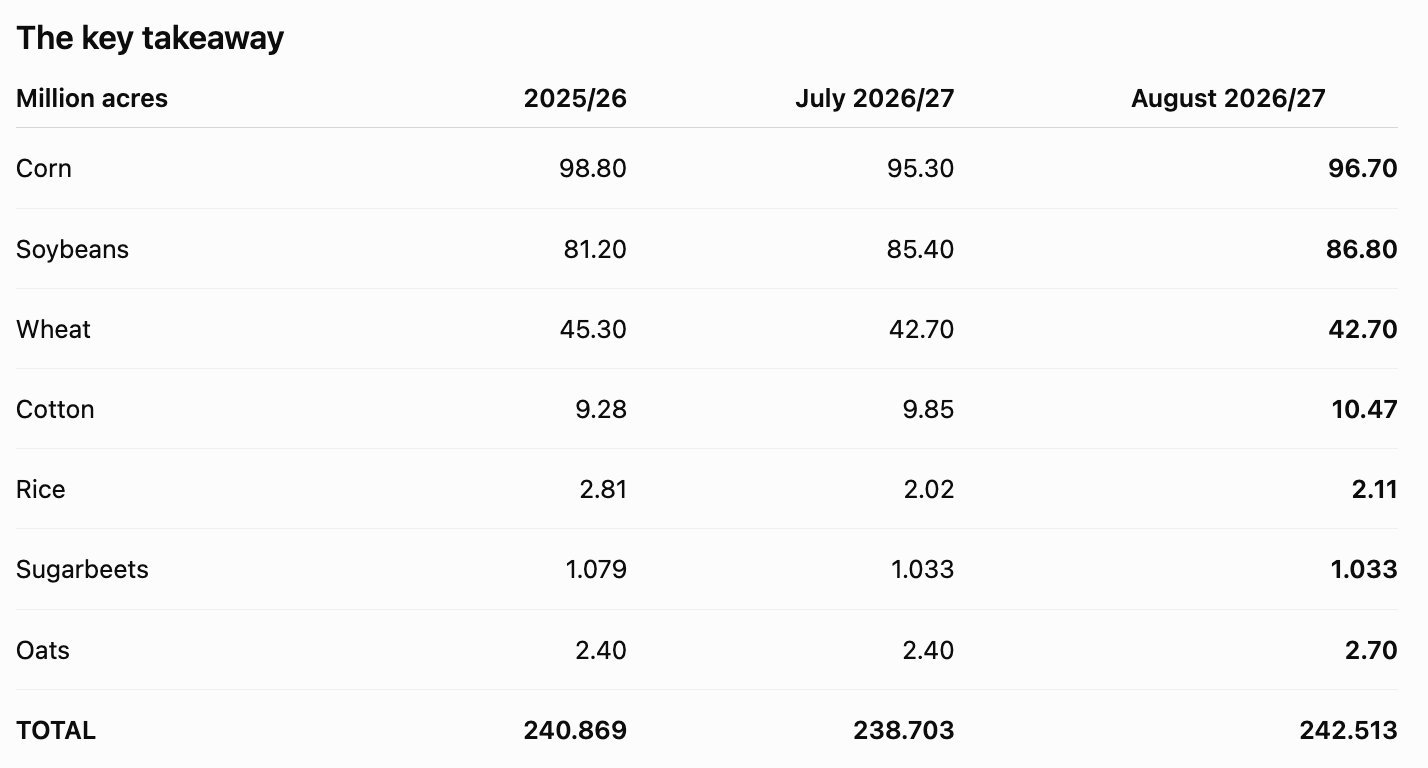This screenshot has width=1428, height=768.
Task: Select Soybeans' 2025/26 value 81.20
Action: 595,249
